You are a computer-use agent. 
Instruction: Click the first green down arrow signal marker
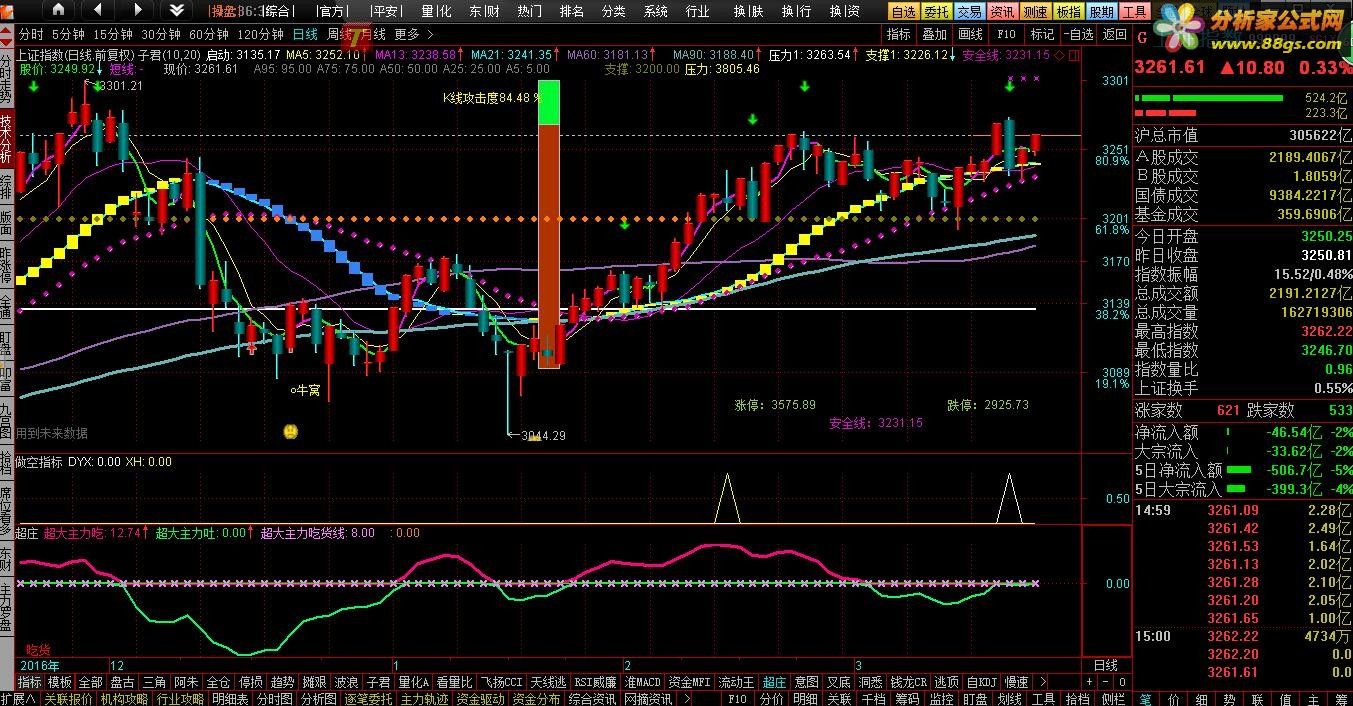coord(34,87)
